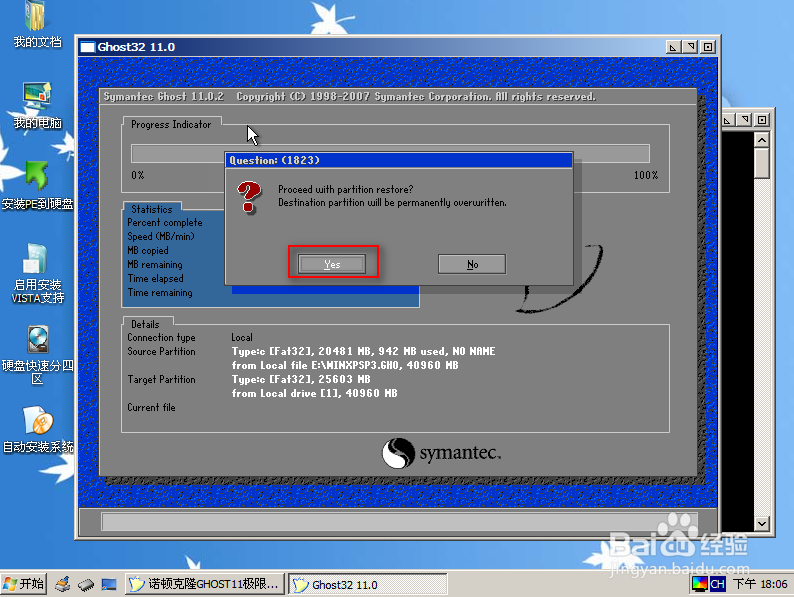
Task: Maximize the background window behind Ghost32
Action: click(x=762, y=120)
